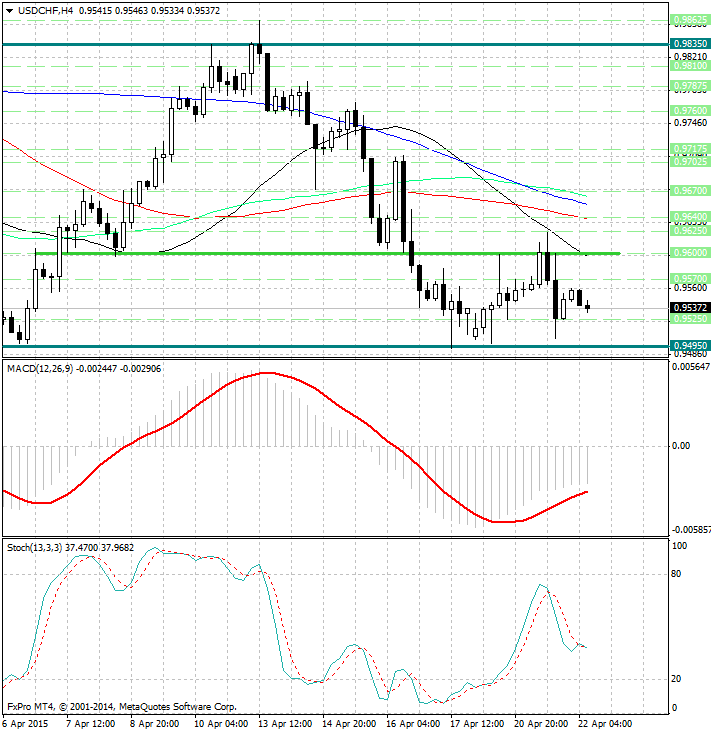The height and width of the screenshot is (732, 711).
Task: Click the 0.95250 level label
Action: pos(690,319)
